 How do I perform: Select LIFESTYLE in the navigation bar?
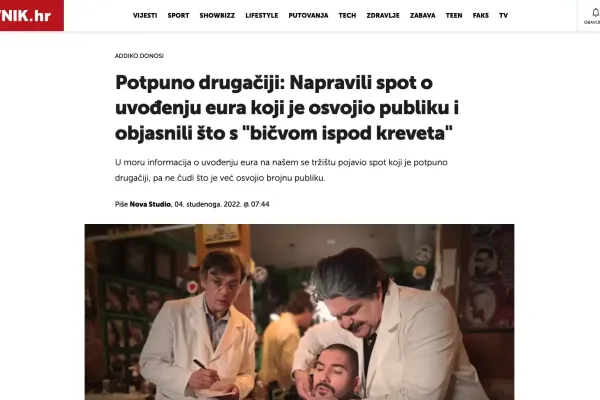tap(262, 16)
